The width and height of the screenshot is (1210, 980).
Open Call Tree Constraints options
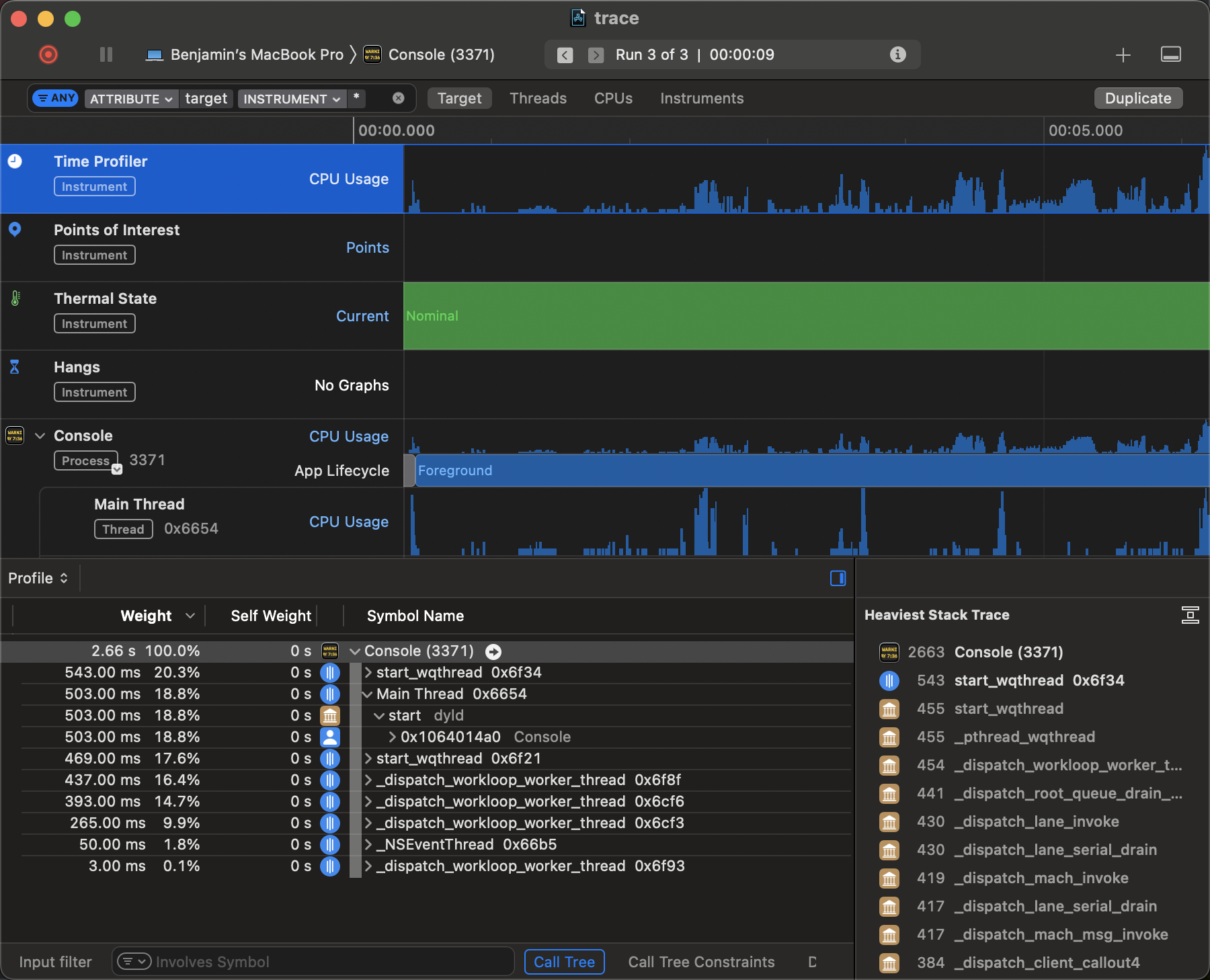pos(701,962)
